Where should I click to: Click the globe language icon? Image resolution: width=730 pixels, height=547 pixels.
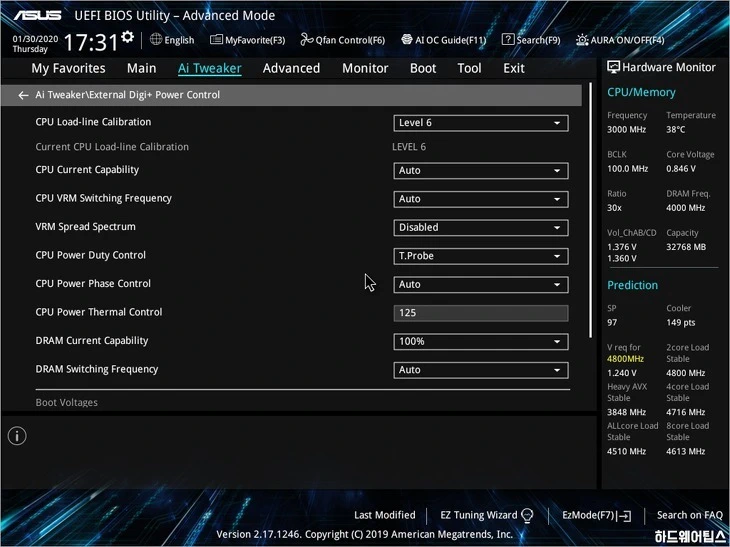point(156,40)
